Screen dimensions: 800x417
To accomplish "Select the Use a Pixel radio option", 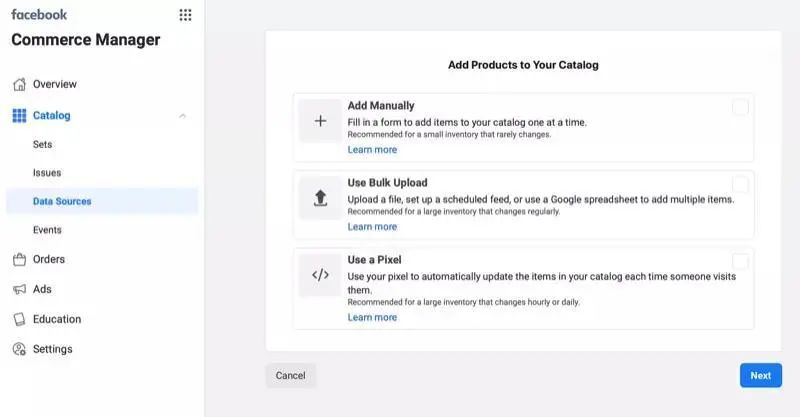I will (x=740, y=260).
